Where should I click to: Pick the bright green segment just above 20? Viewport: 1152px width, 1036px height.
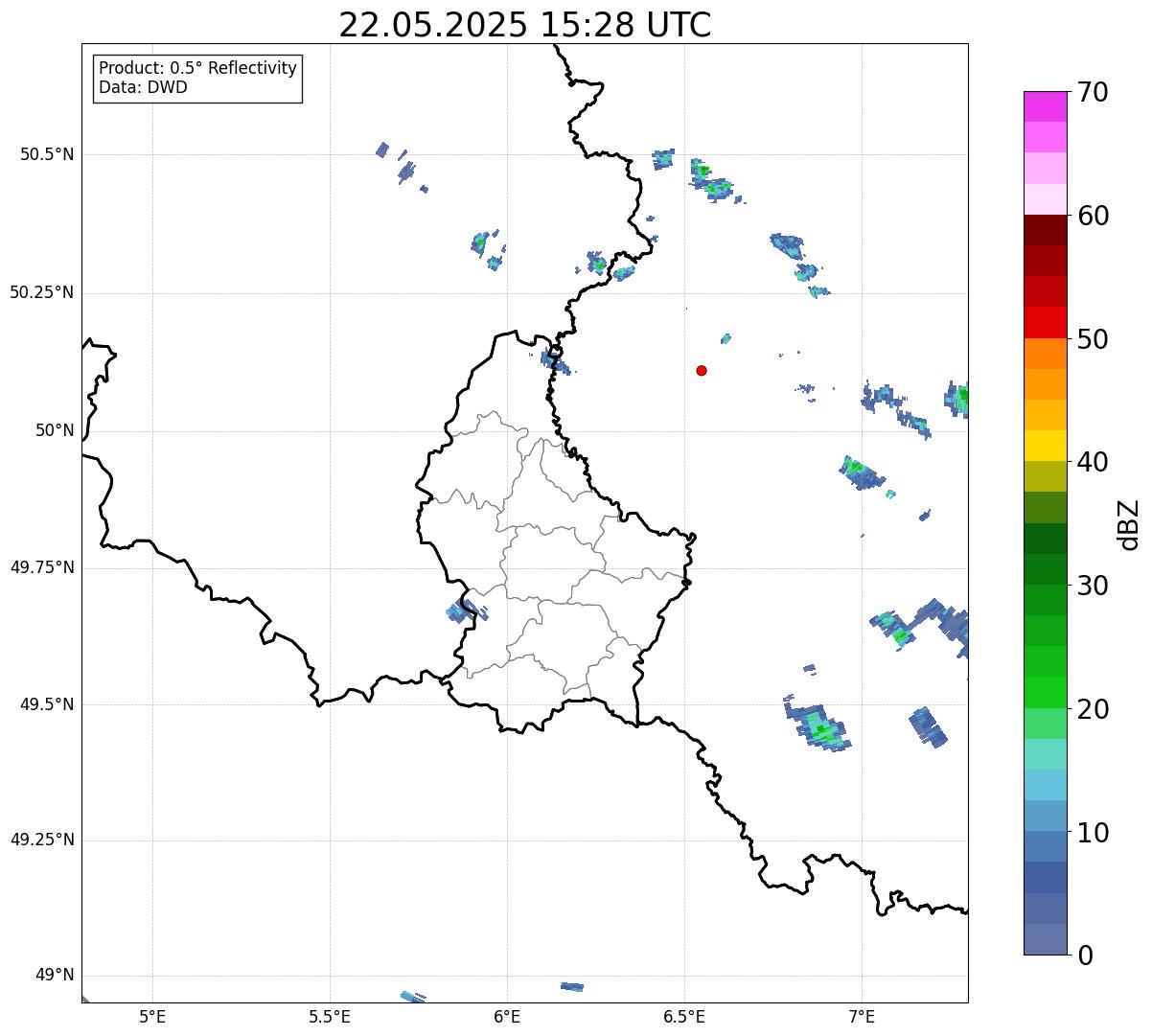pyautogui.click(x=1045, y=692)
